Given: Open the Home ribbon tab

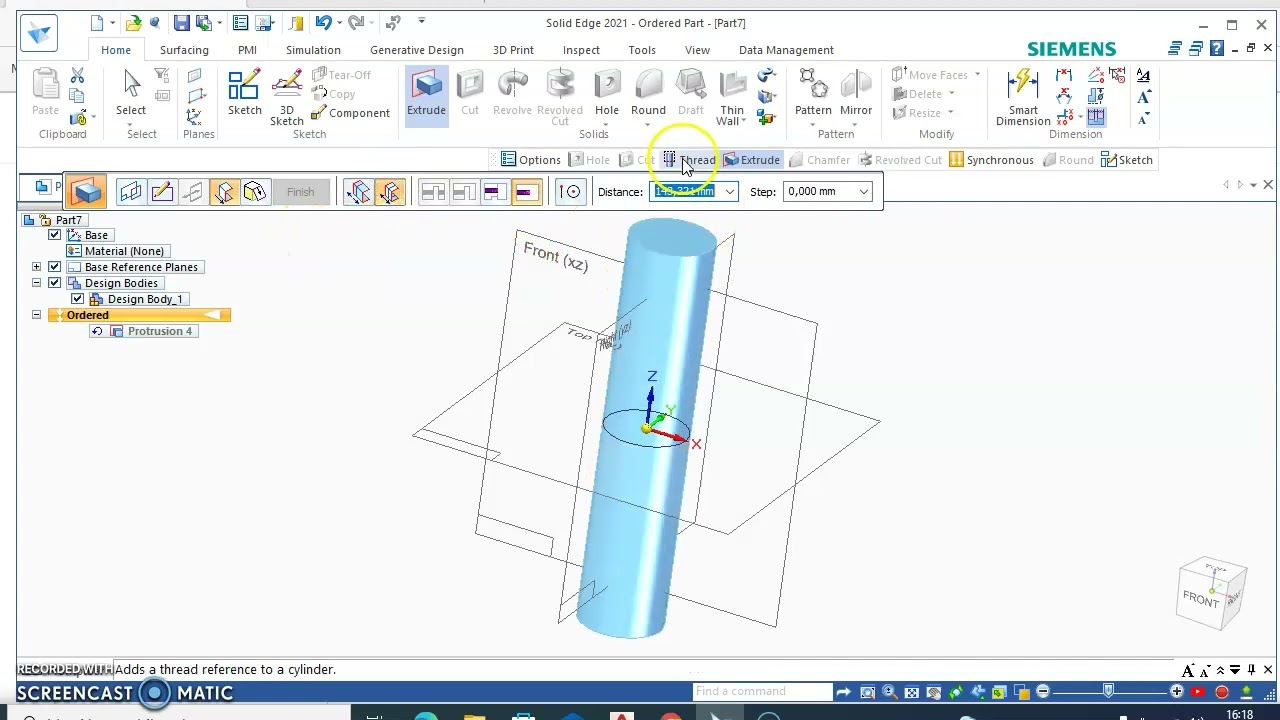Looking at the screenshot, I should click(x=115, y=50).
